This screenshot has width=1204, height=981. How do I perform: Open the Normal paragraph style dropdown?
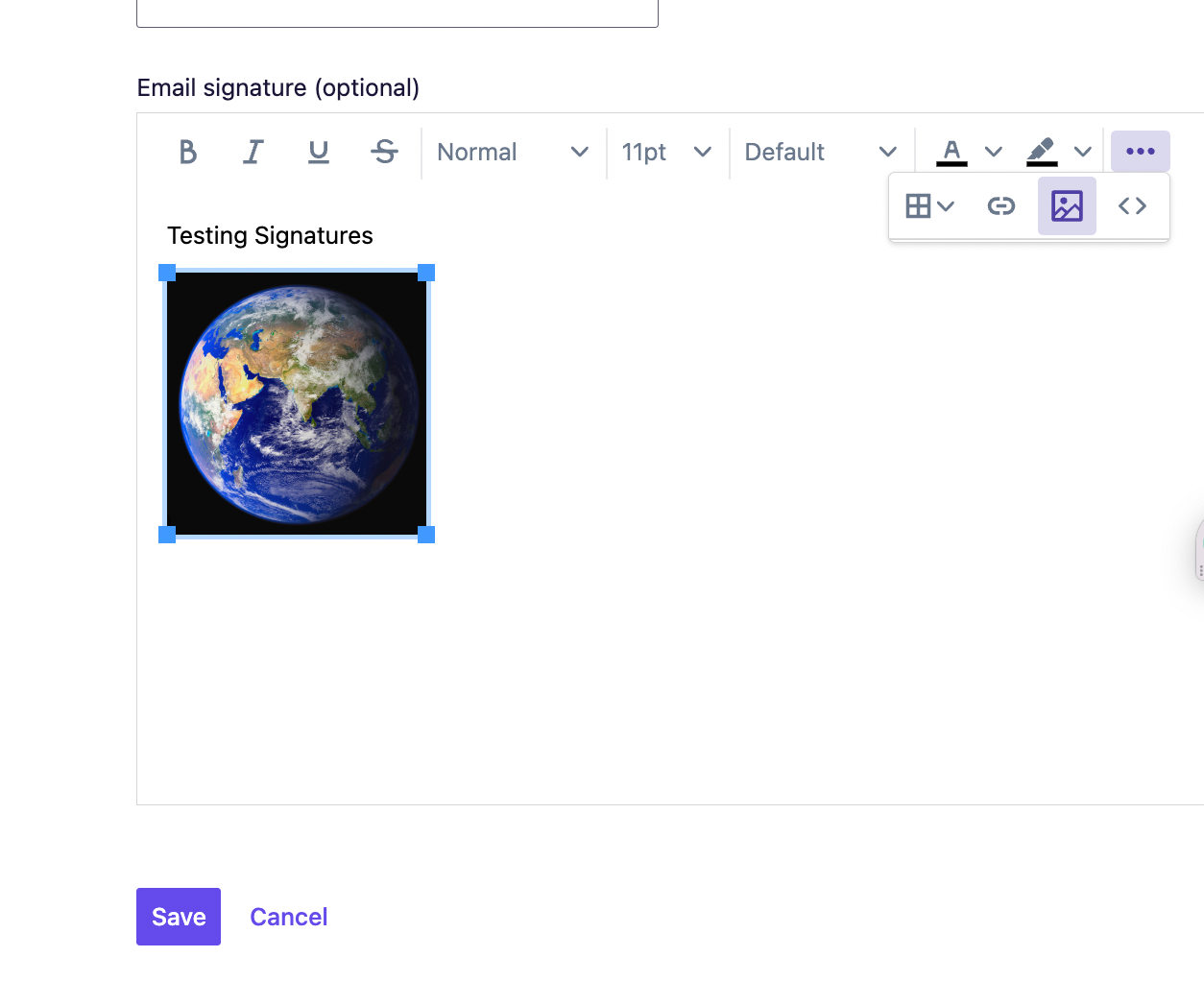513,152
